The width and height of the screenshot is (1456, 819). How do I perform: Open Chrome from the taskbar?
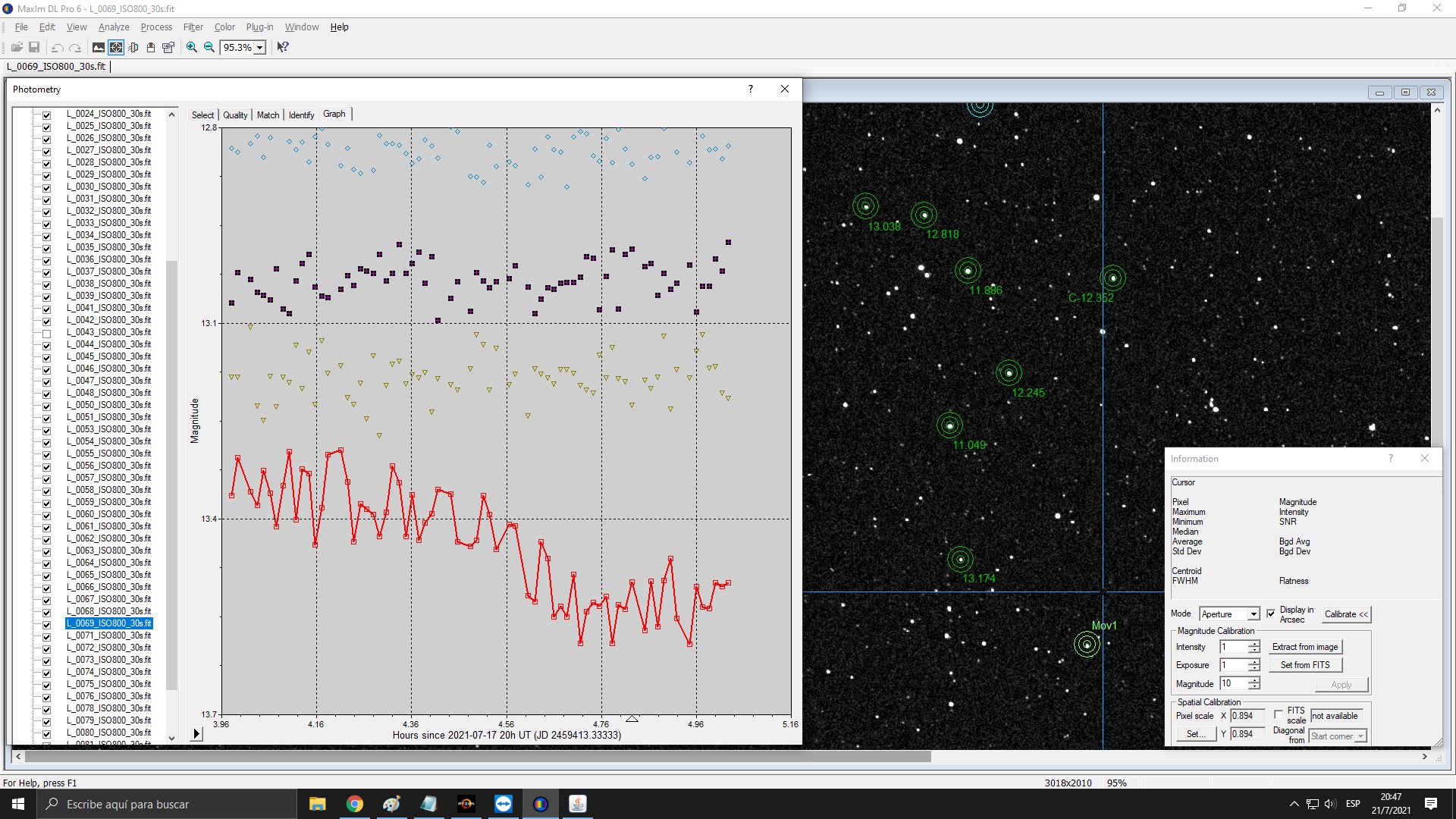click(354, 804)
